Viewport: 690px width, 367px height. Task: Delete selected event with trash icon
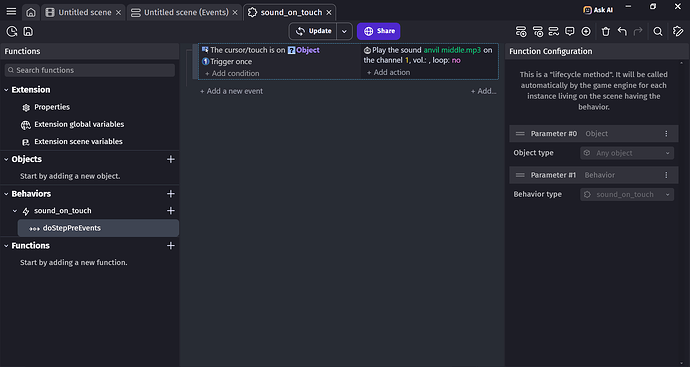[x=606, y=31]
